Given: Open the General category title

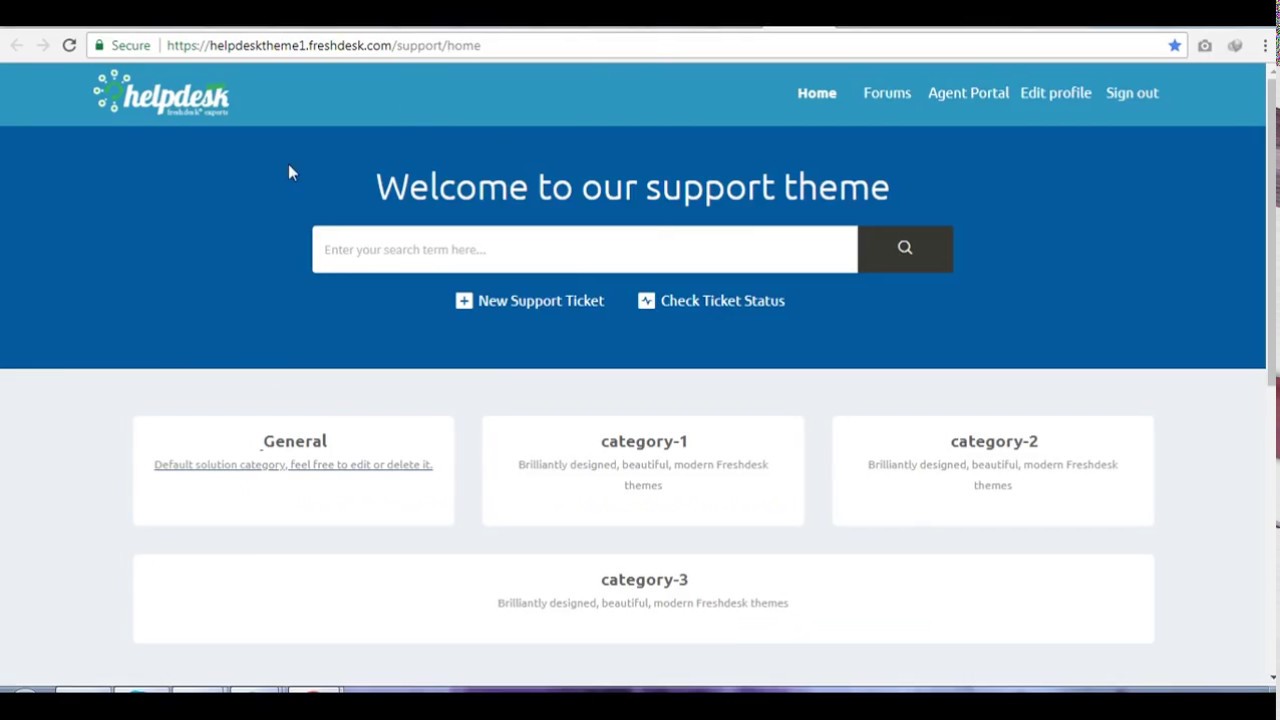Looking at the screenshot, I should click(x=295, y=441).
